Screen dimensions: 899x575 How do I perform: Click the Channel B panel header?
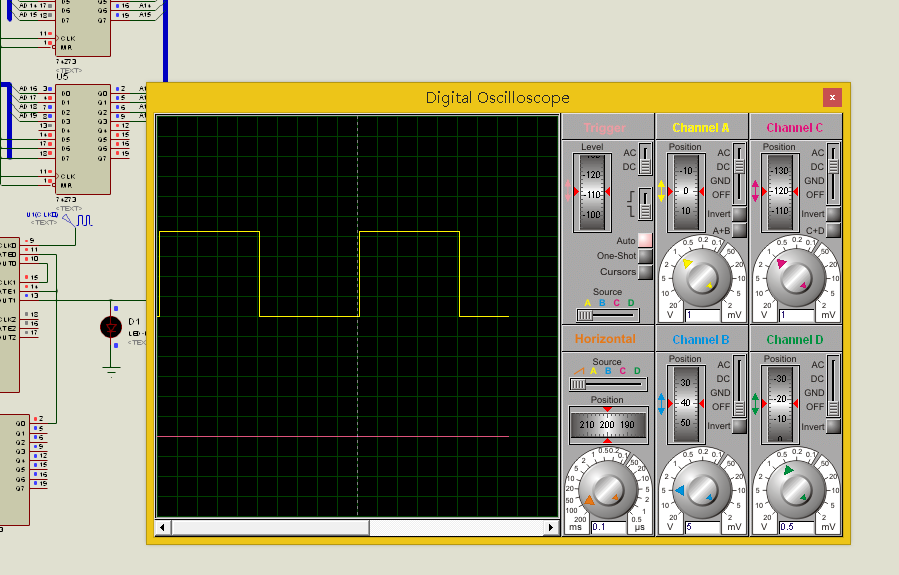pyautogui.click(x=701, y=339)
